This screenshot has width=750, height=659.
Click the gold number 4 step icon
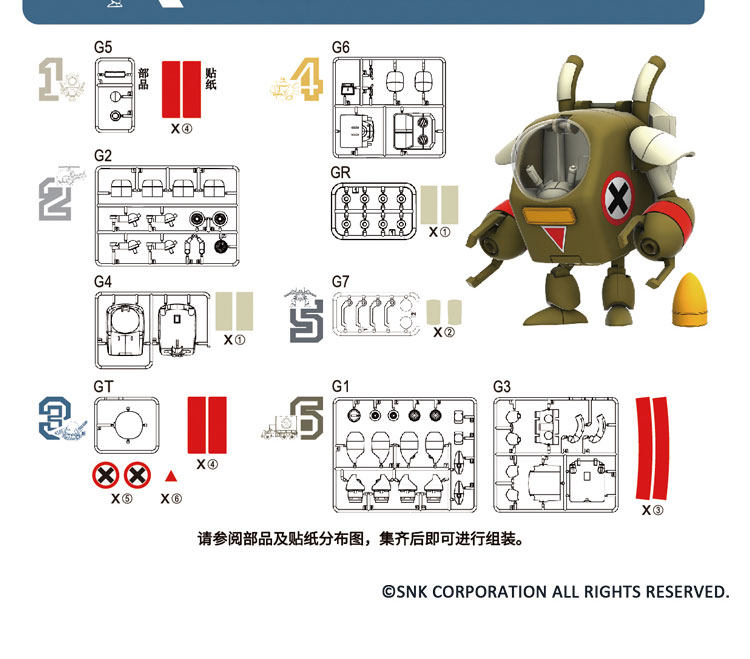pos(307,79)
